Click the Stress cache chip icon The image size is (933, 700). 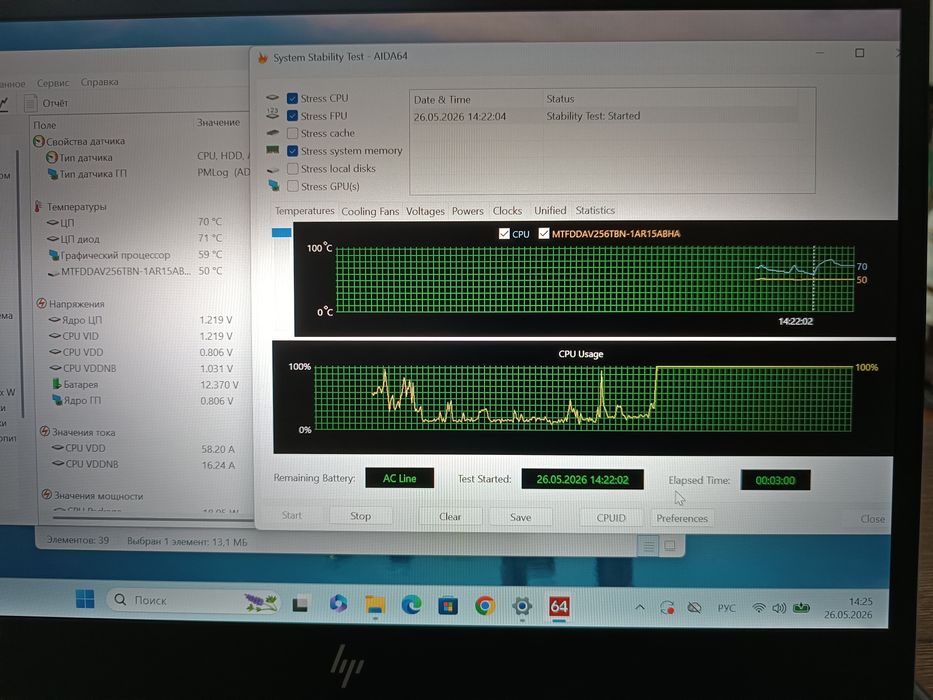[x=273, y=133]
